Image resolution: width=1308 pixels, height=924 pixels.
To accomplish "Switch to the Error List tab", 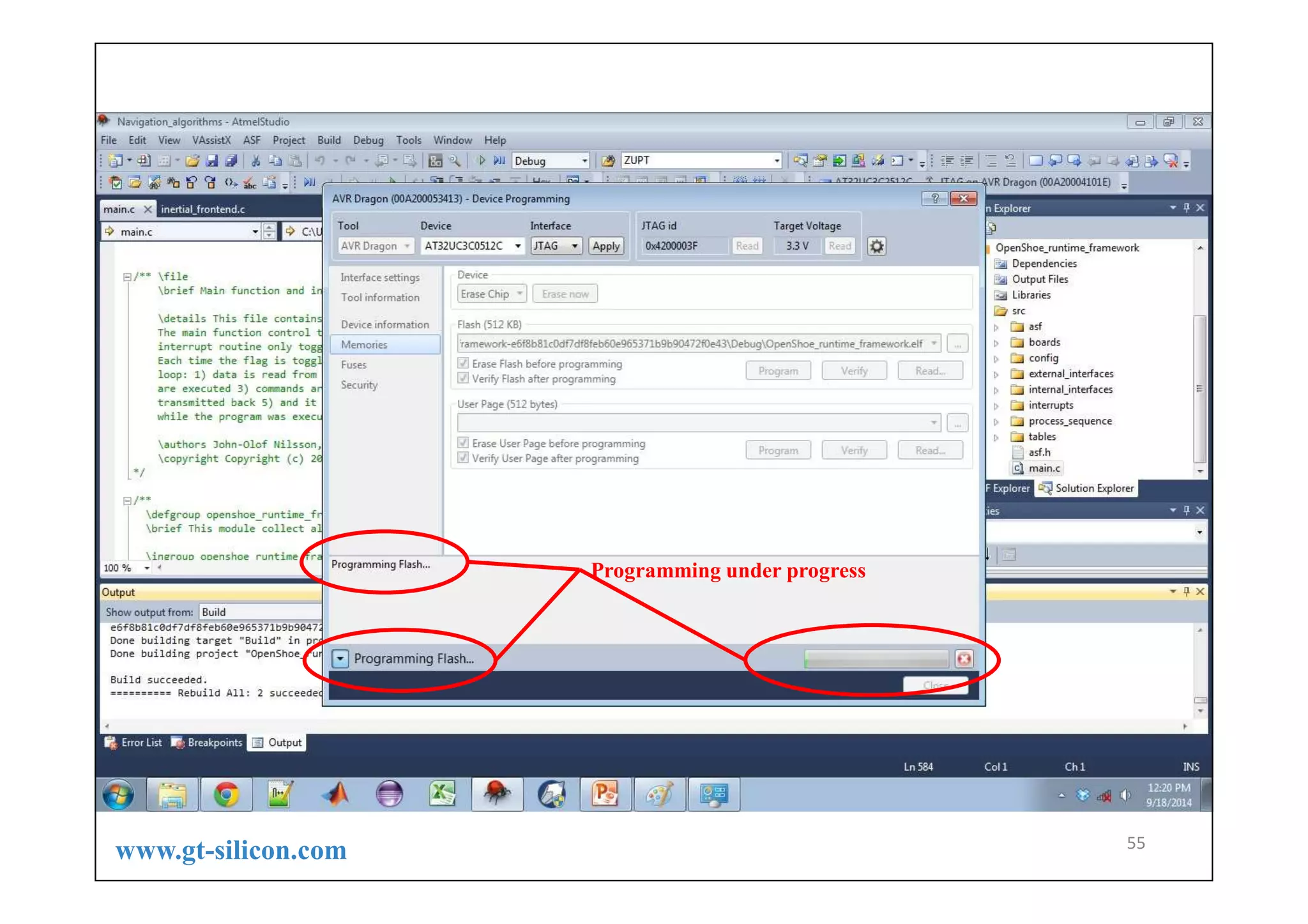I will tap(134, 743).
